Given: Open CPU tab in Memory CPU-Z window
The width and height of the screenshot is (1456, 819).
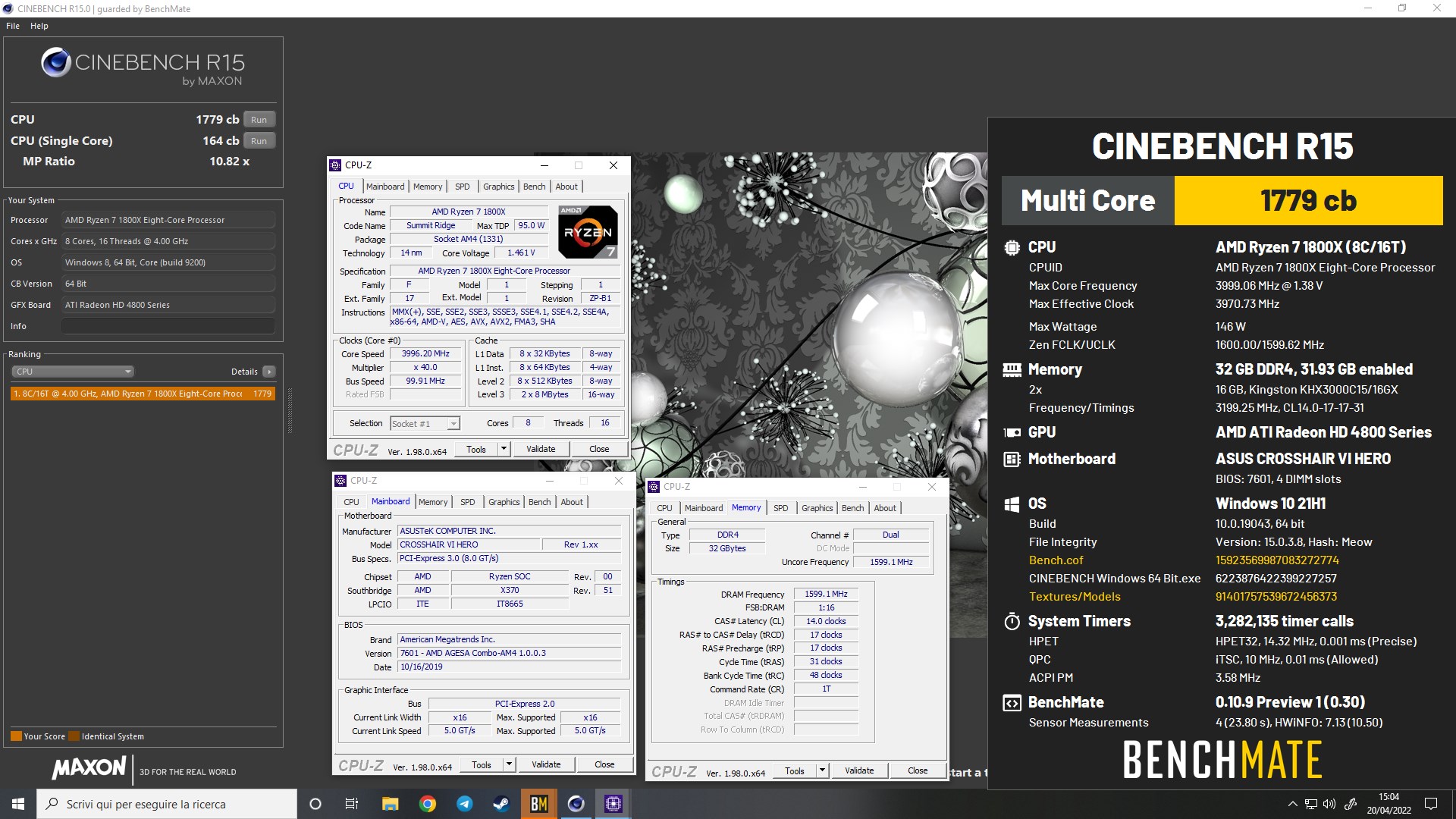Looking at the screenshot, I should [664, 508].
